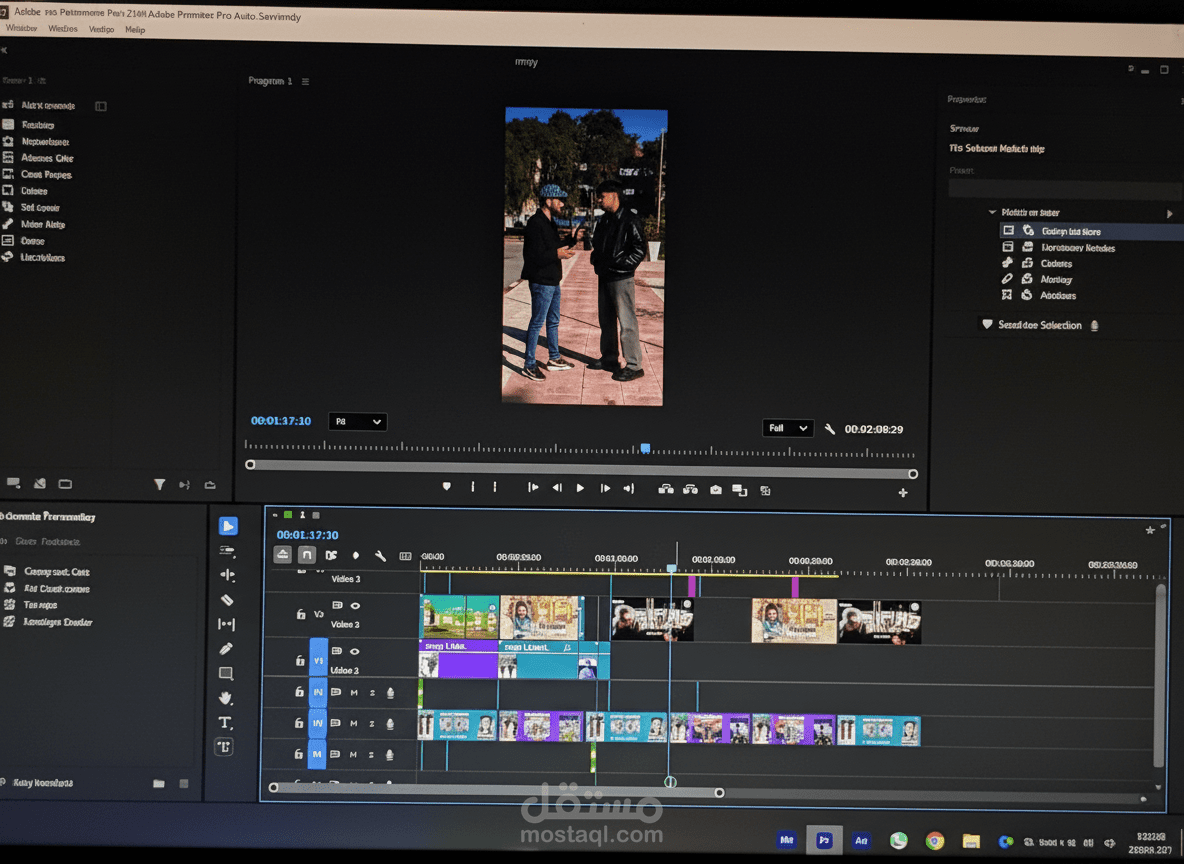1184x864 pixels.
Task: Select the Rectangle tool
Action: click(226, 673)
